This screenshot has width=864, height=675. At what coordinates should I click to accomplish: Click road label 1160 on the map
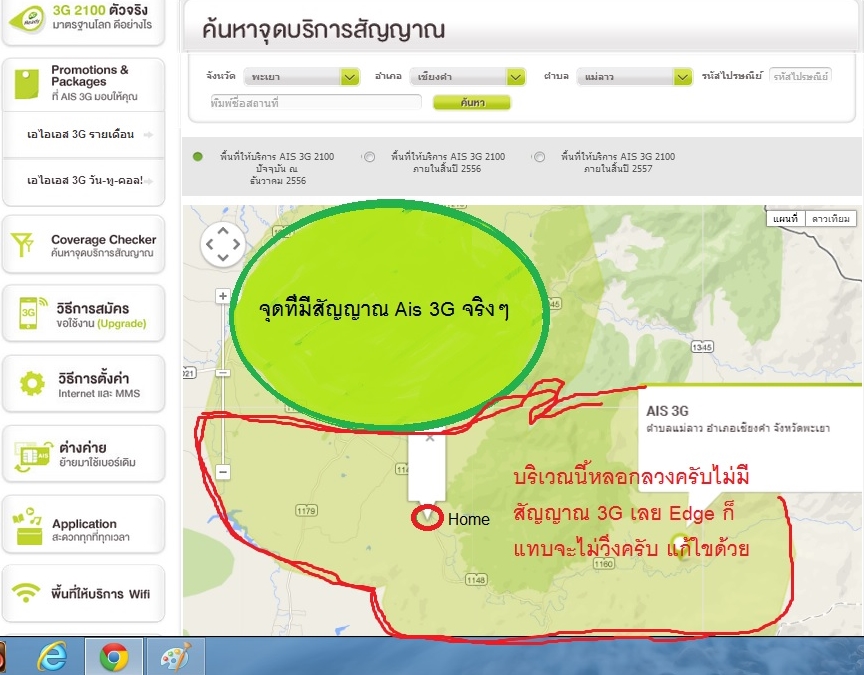click(x=603, y=564)
